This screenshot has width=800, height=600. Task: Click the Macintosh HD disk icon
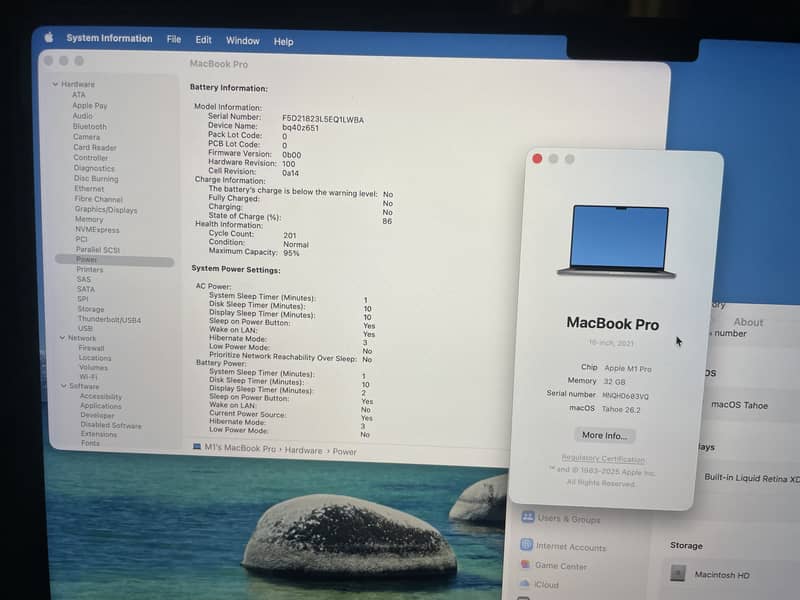pos(678,573)
